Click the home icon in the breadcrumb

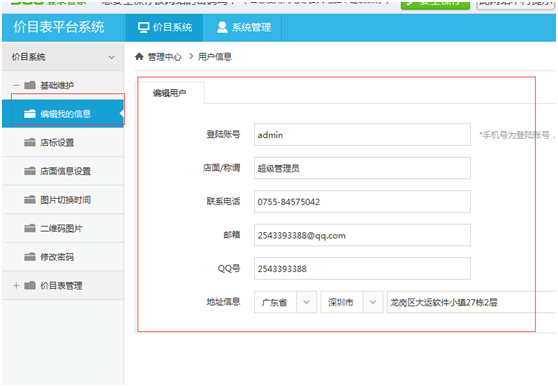pyautogui.click(x=139, y=56)
